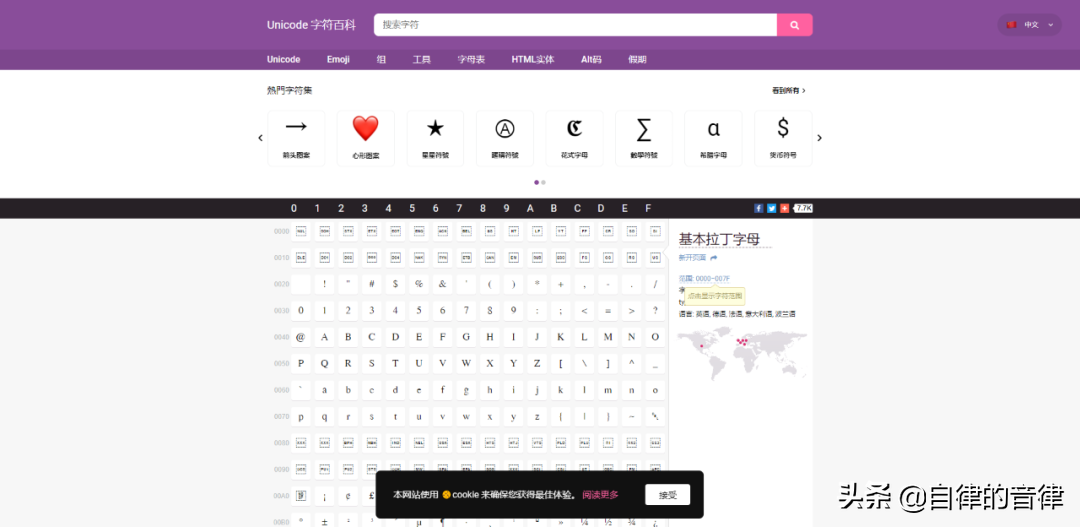This screenshot has height=527, width=1080.
Task: Open the fancy letters (花式字母) card
Action: (574, 138)
